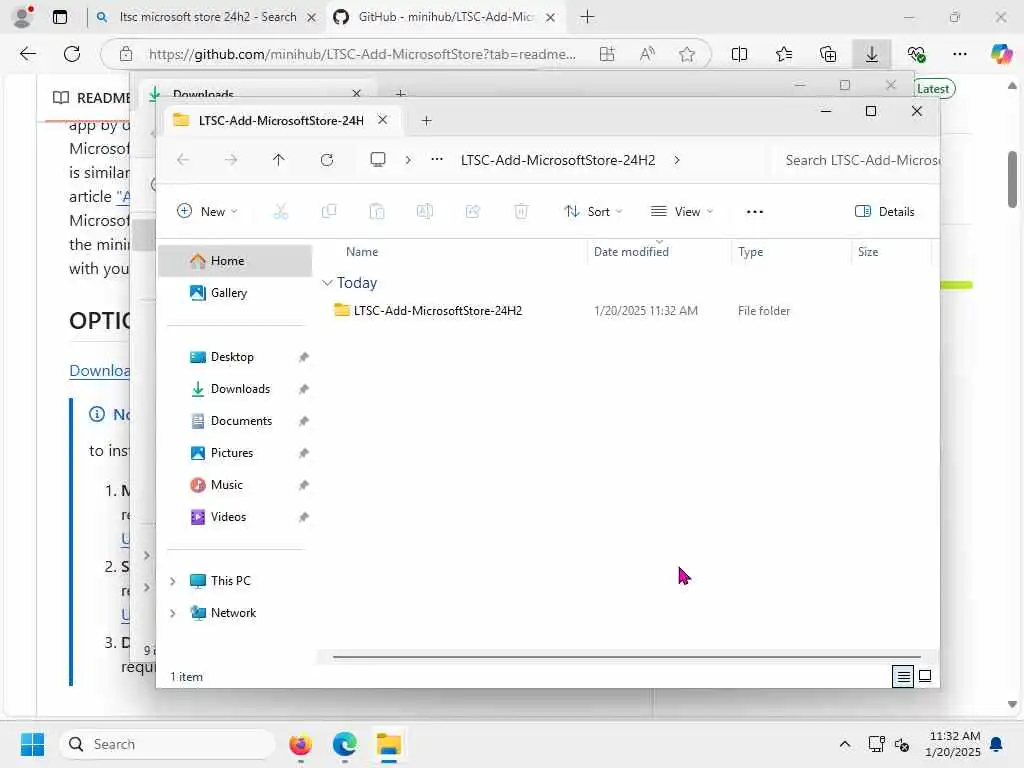The width and height of the screenshot is (1024, 768).
Task: Open Music quick access folder
Action: click(235, 485)
